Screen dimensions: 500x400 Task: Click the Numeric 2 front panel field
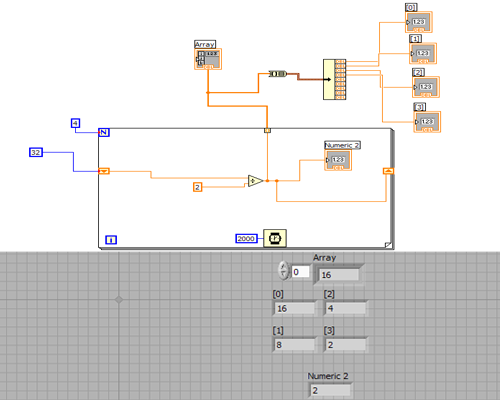330,390
